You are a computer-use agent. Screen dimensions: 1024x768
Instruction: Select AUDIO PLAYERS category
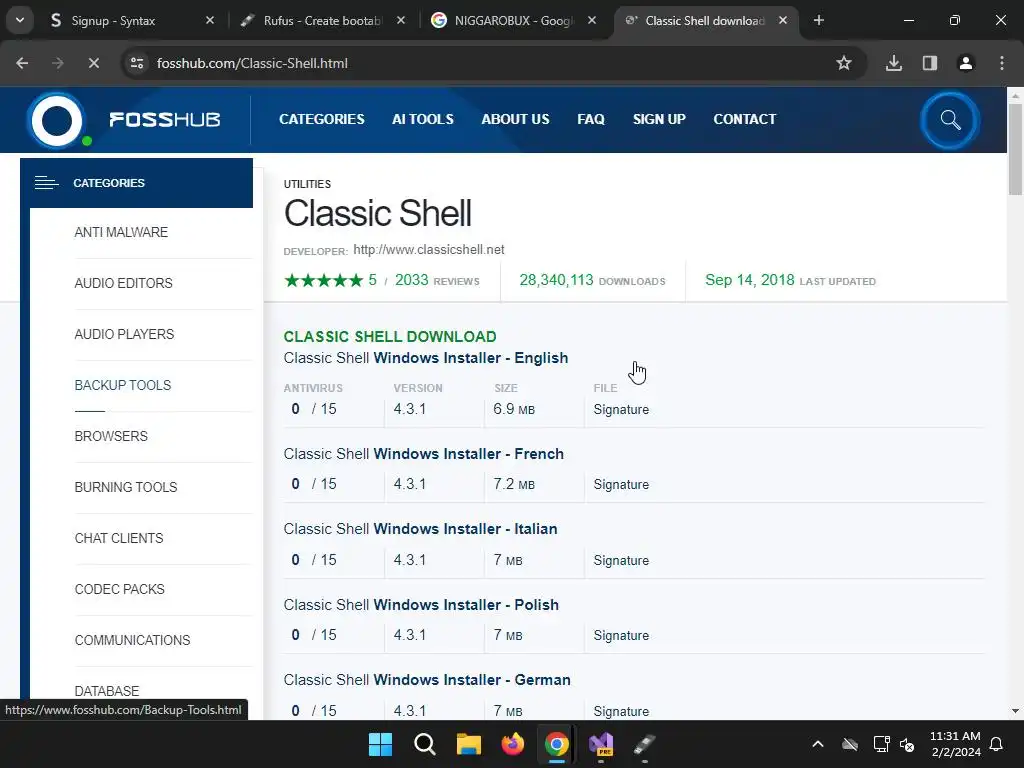124,334
